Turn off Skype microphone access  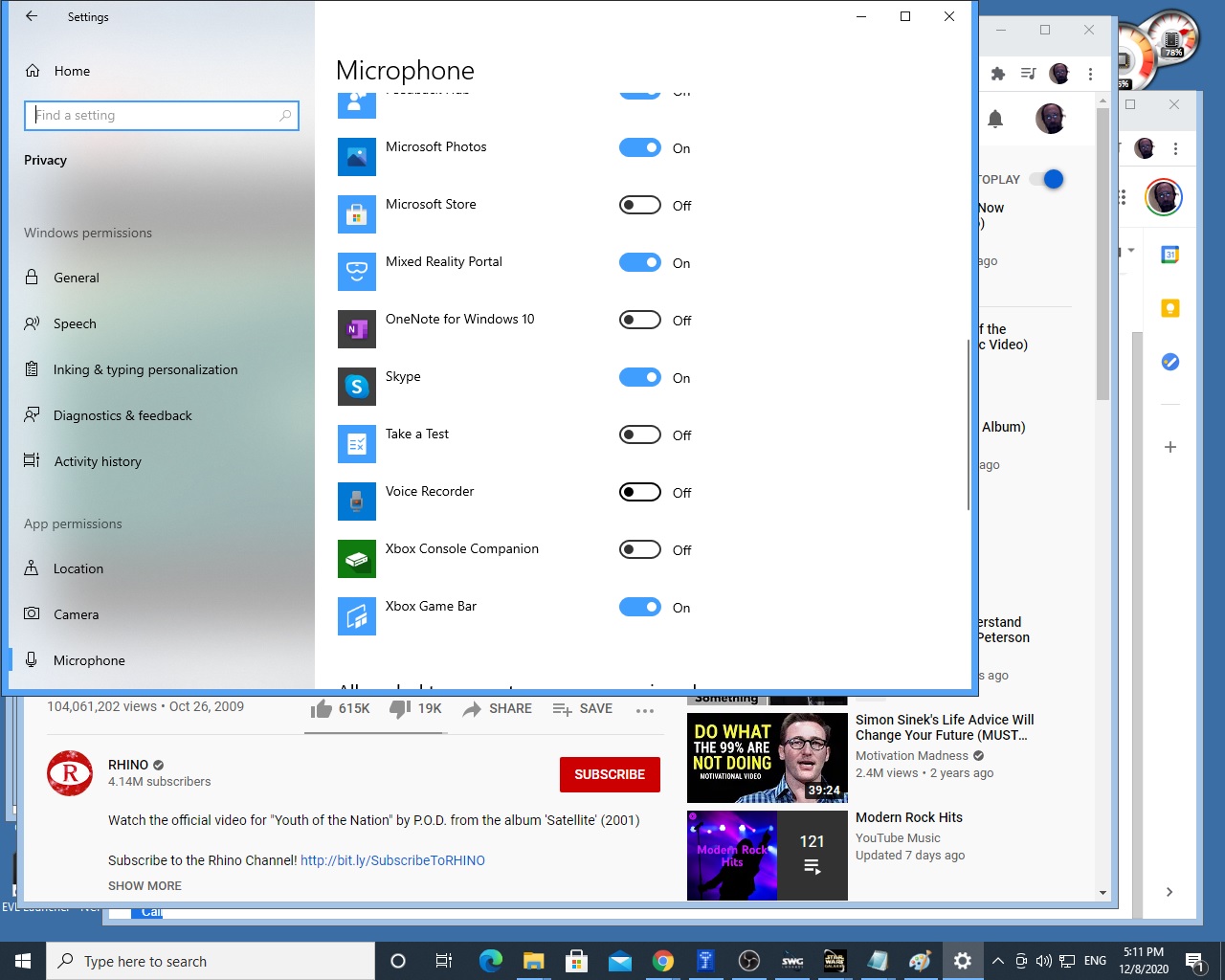click(x=640, y=377)
